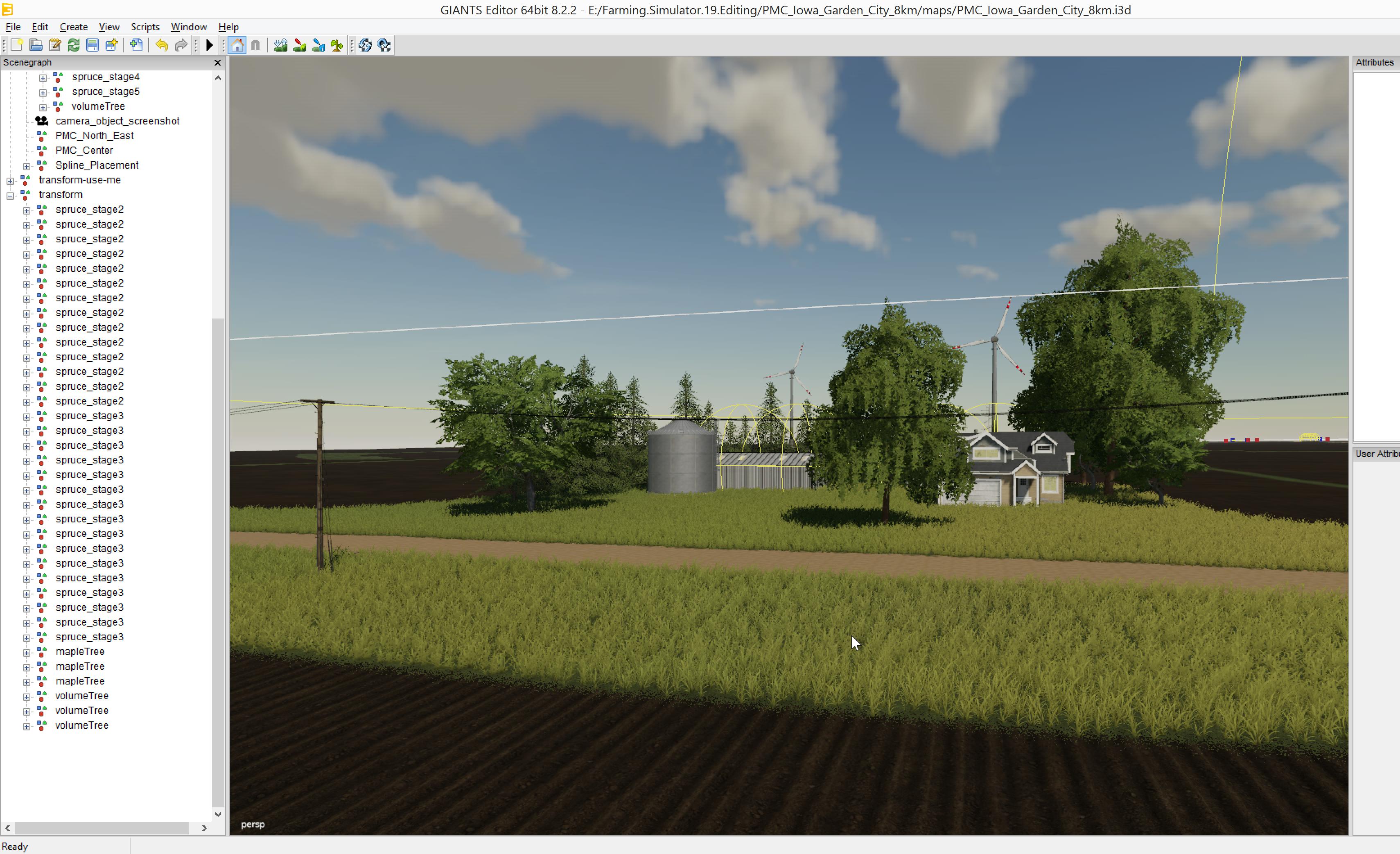
Task: Click scenegraph vertical scrollbar up arrow
Action: pos(218,78)
